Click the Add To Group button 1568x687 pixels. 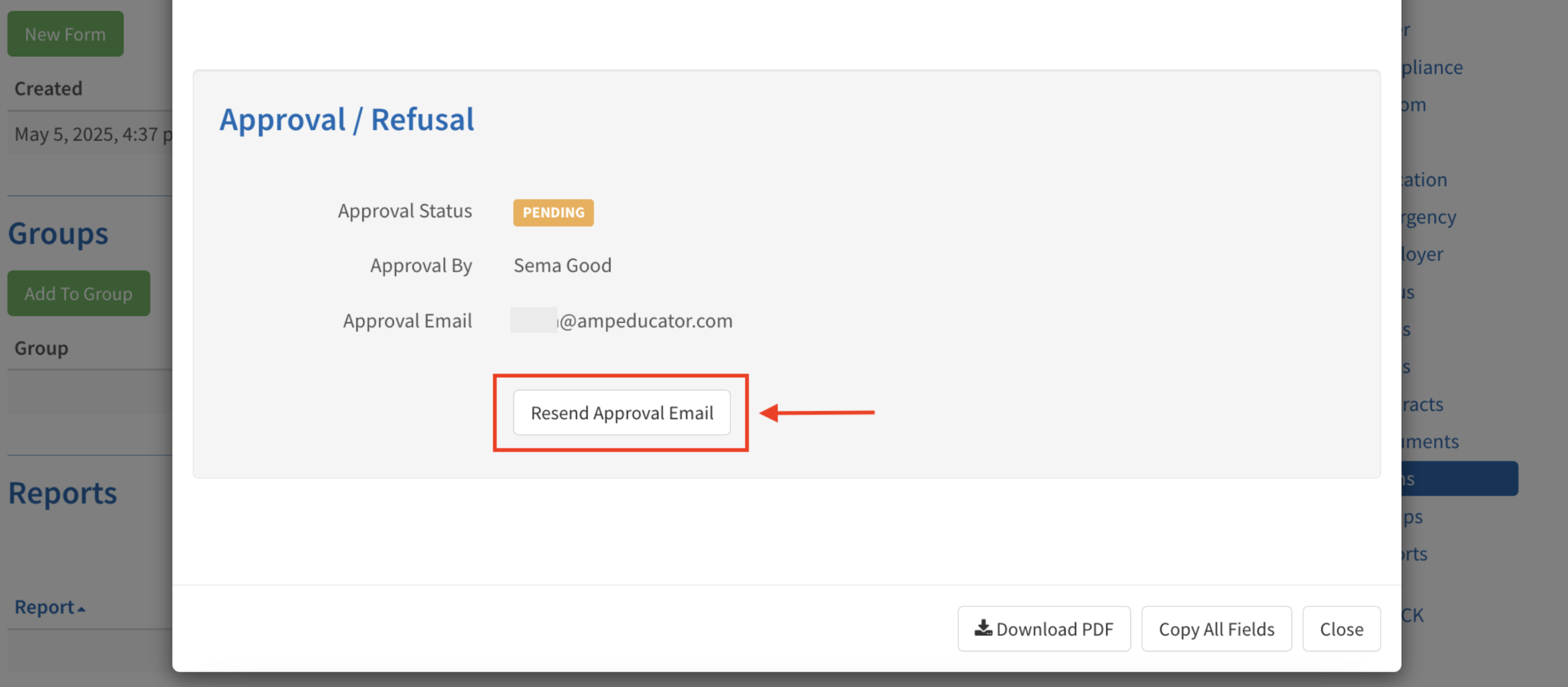(x=79, y=293)
